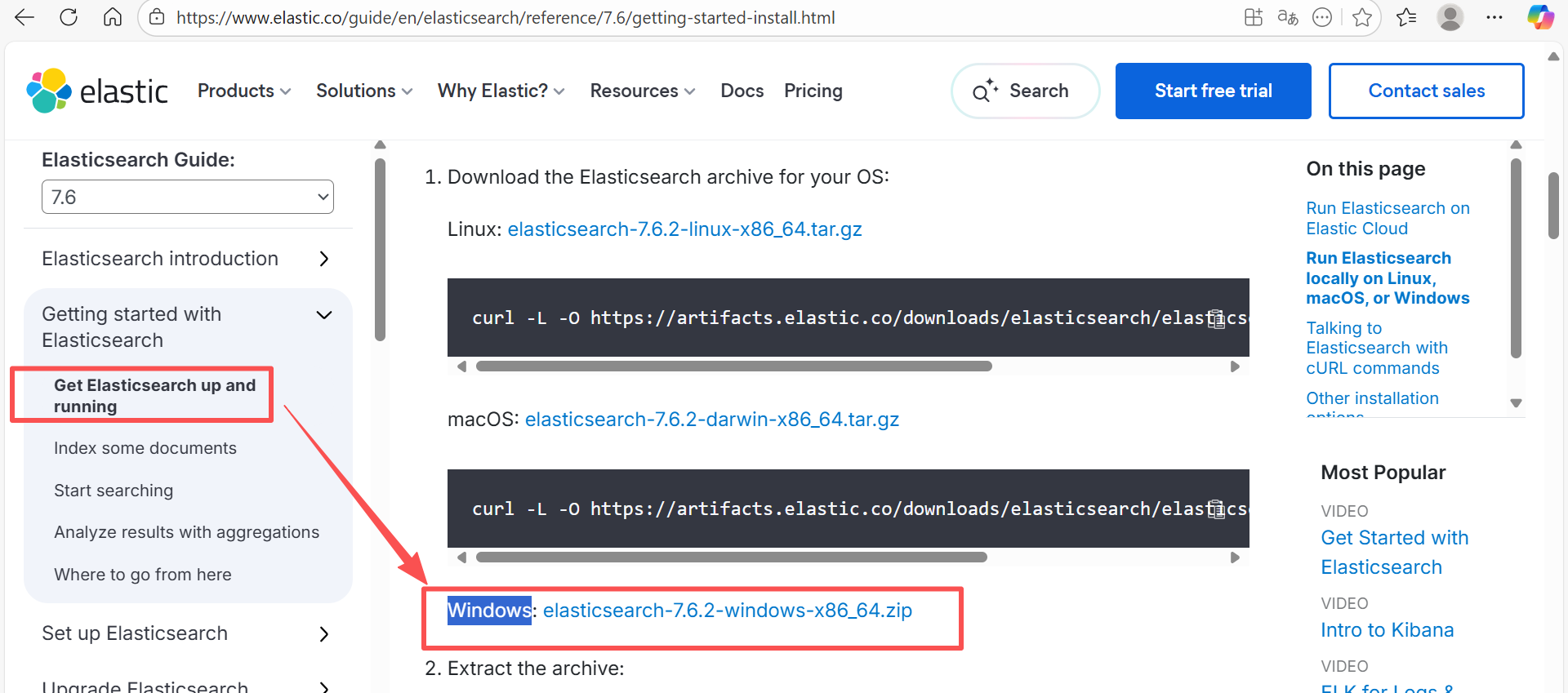Screen dimensions: 1568x693
Task: Jump to Talking to Elasticsearch with cURL commands
Action: (1377, 349)
